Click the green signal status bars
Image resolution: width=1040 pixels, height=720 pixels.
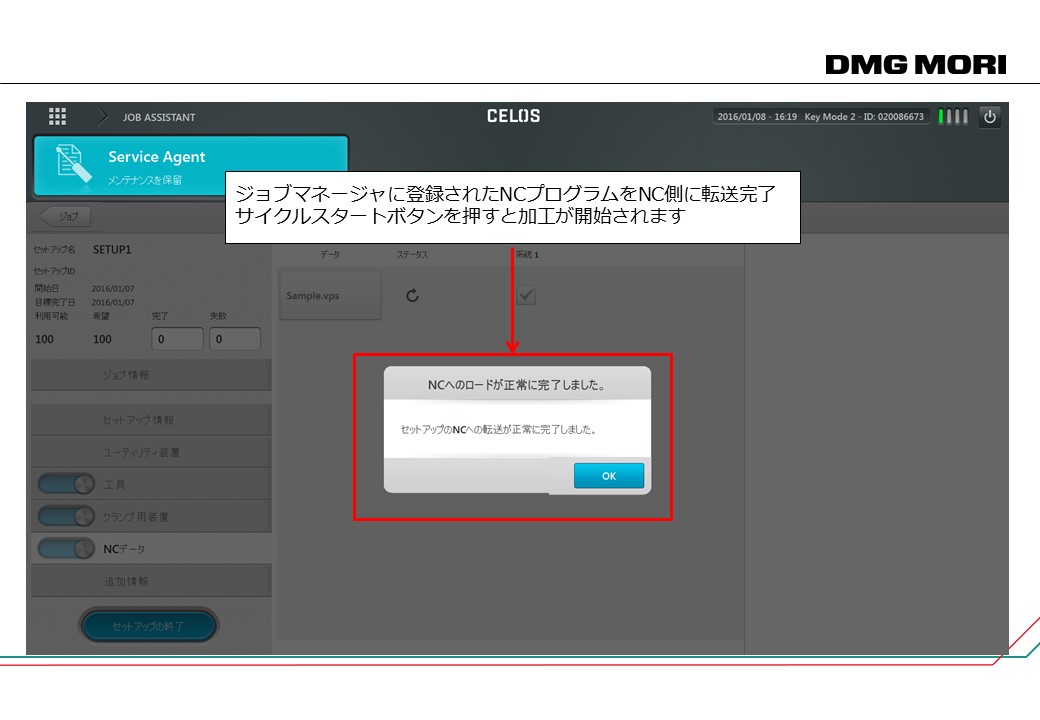point(952,117)
